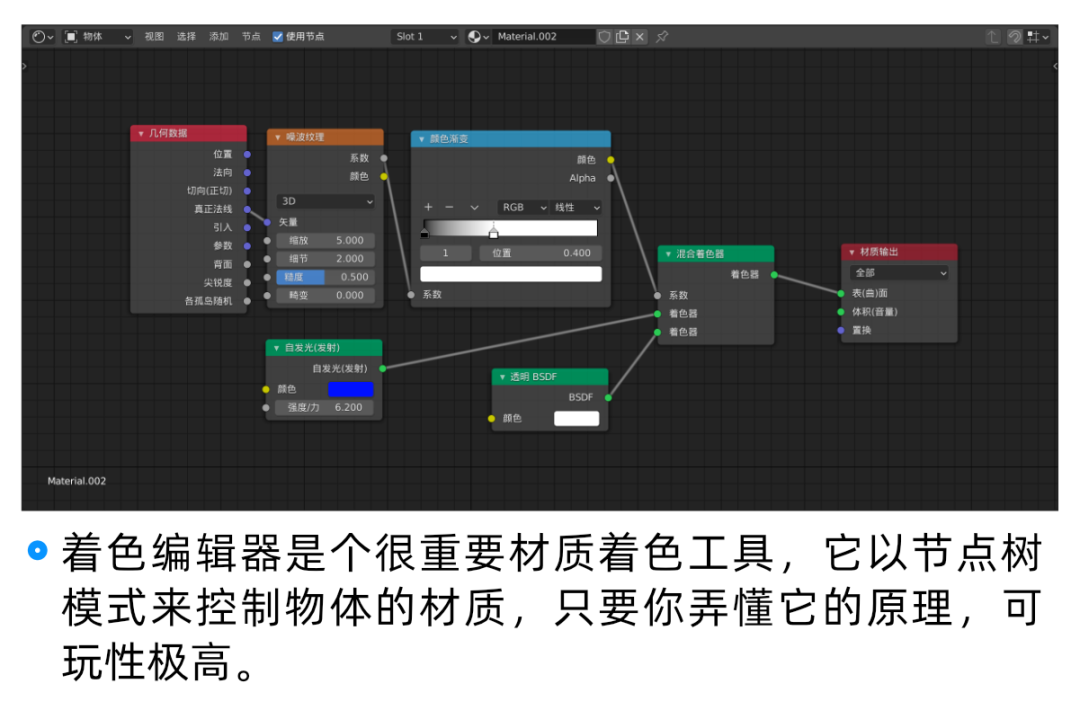
Task: Click the 缩放 5.000 value field
Action: 326,240
